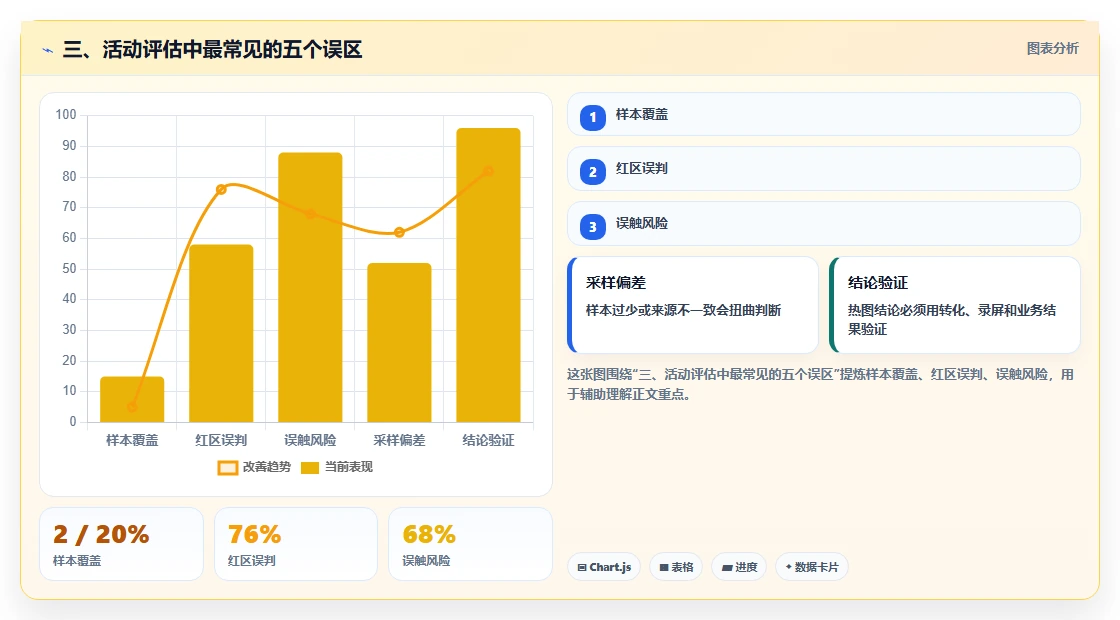Image resolution: width=1120 pixels, height=620 pixels.
Task: Click the 表格 tag
Action: coord(676,567)
